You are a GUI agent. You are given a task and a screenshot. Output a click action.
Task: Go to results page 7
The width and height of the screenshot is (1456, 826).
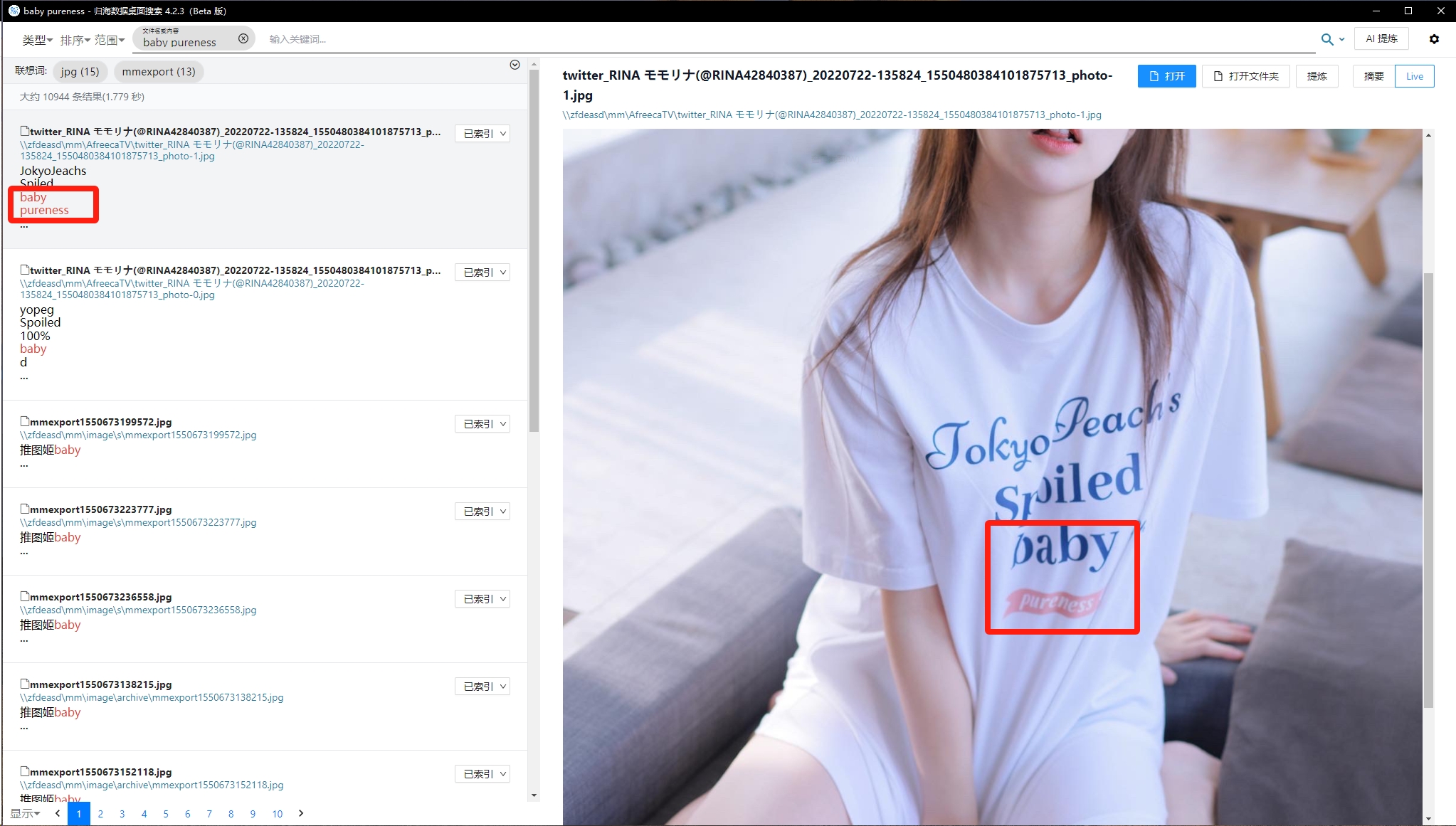209,813
